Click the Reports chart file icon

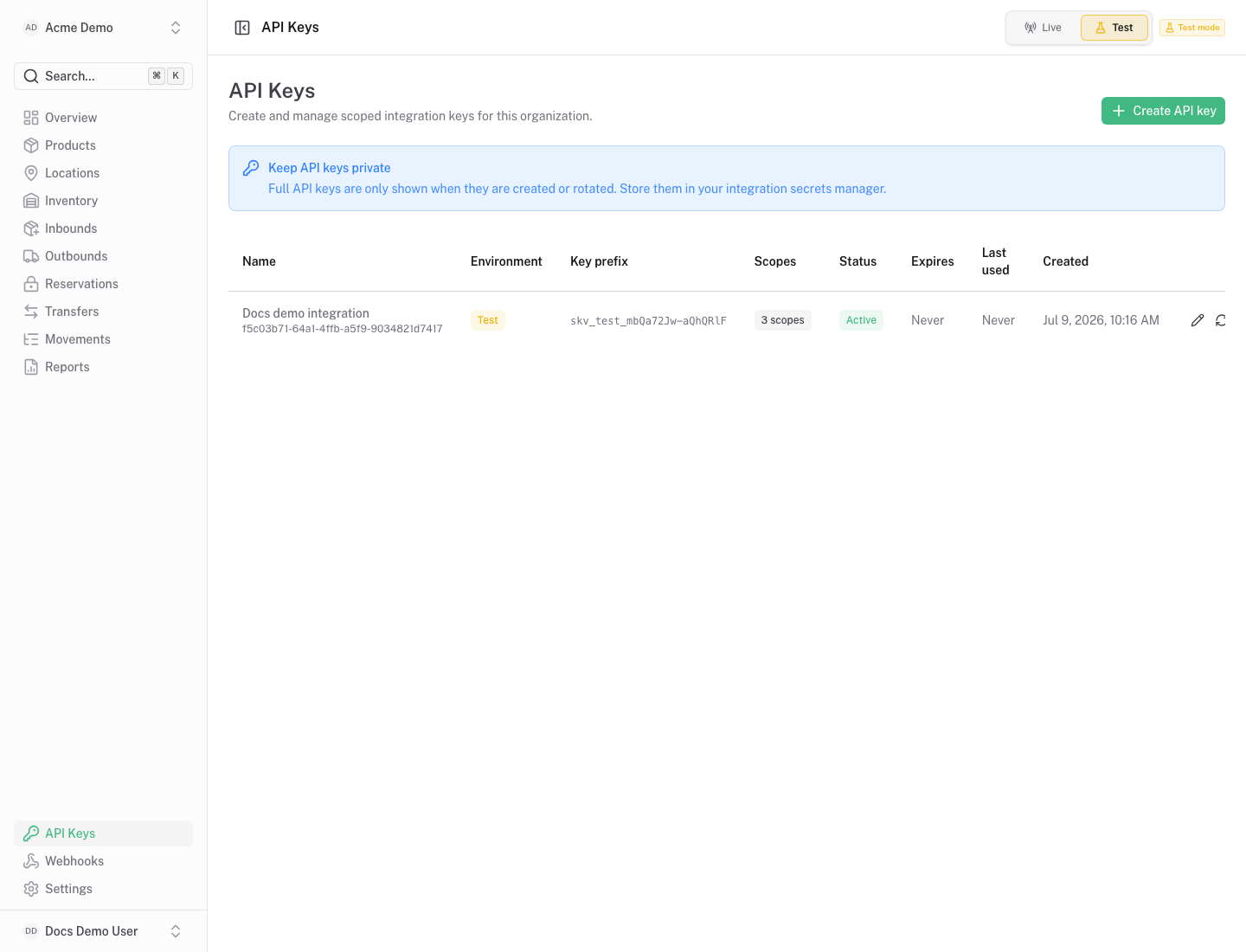click(31, 367)
